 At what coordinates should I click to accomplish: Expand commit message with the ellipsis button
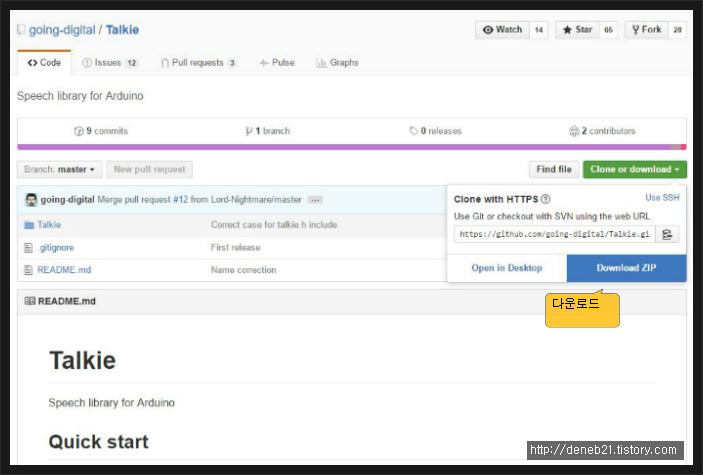tap(315, 200)
